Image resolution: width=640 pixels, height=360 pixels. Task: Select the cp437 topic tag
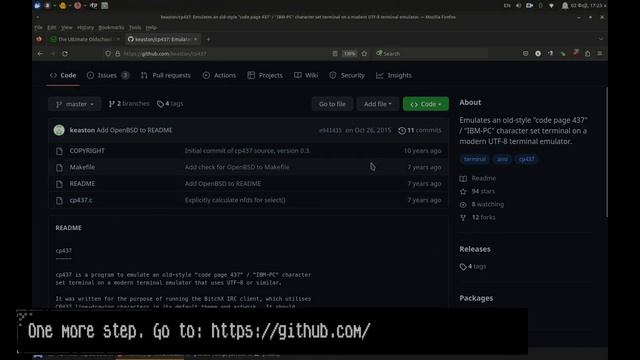click(527, 159)
